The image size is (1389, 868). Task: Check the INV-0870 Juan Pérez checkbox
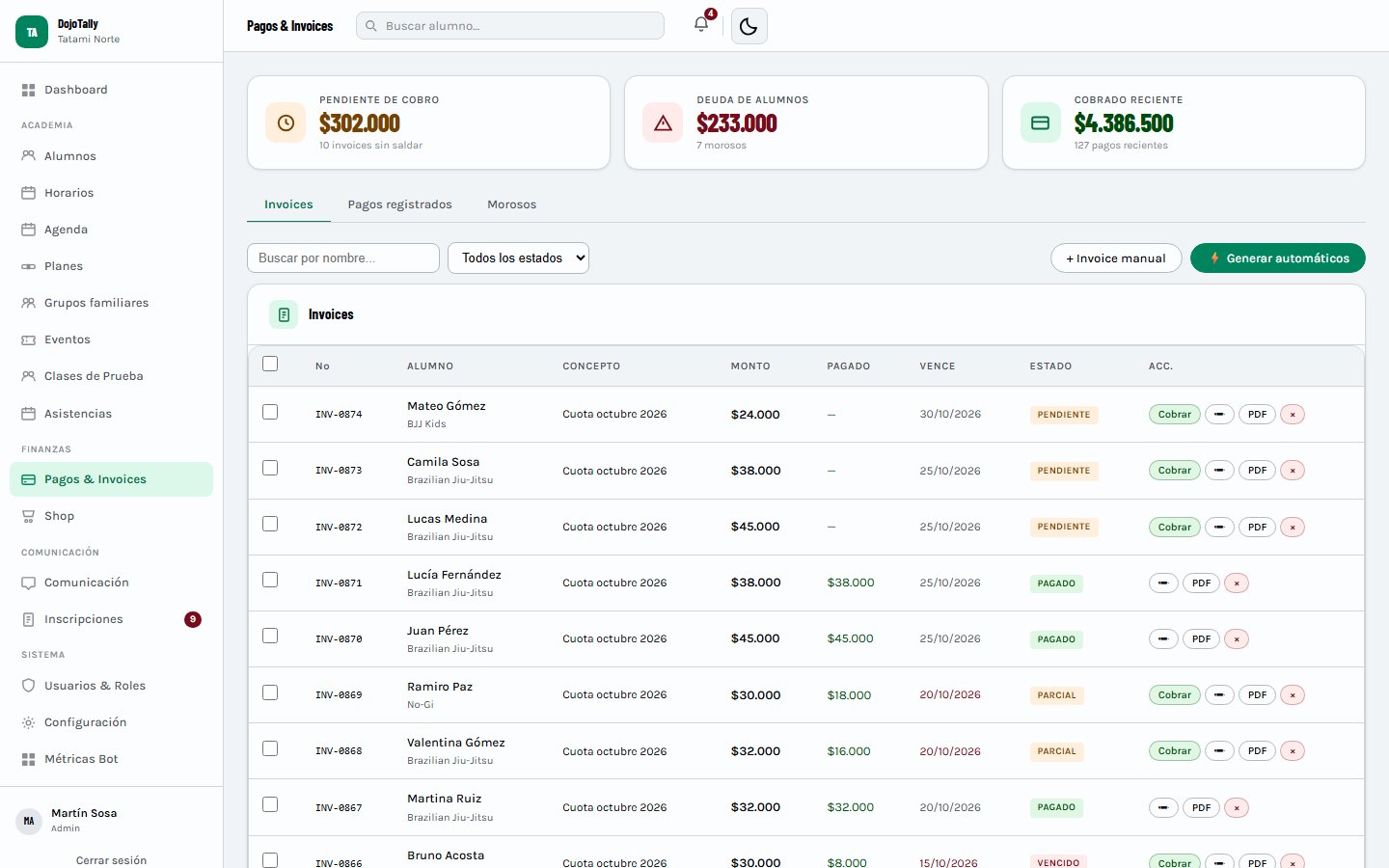click(x=270, y=636)
